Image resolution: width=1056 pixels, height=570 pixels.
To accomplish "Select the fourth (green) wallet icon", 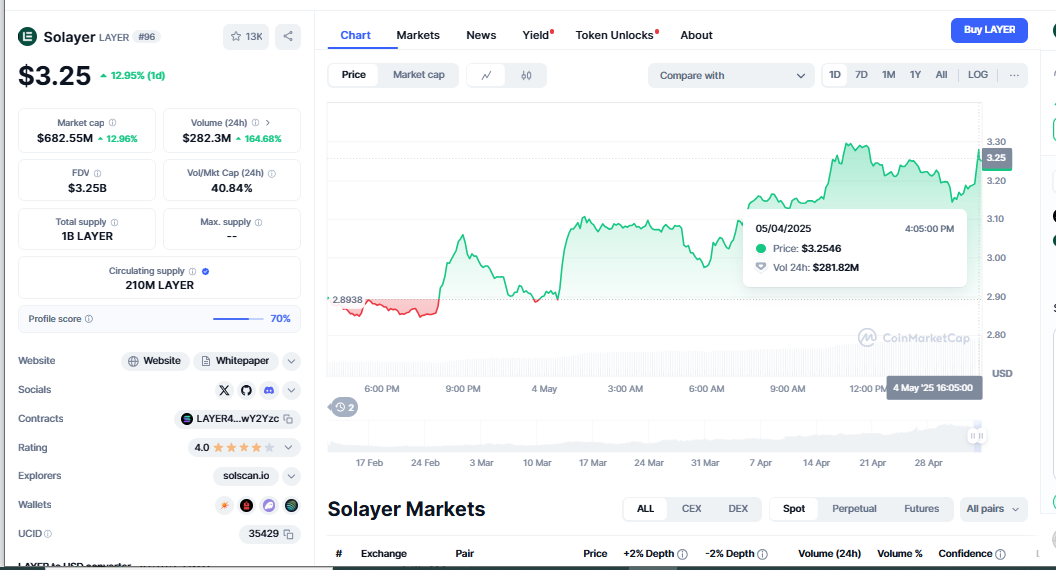I will (291, 505).
